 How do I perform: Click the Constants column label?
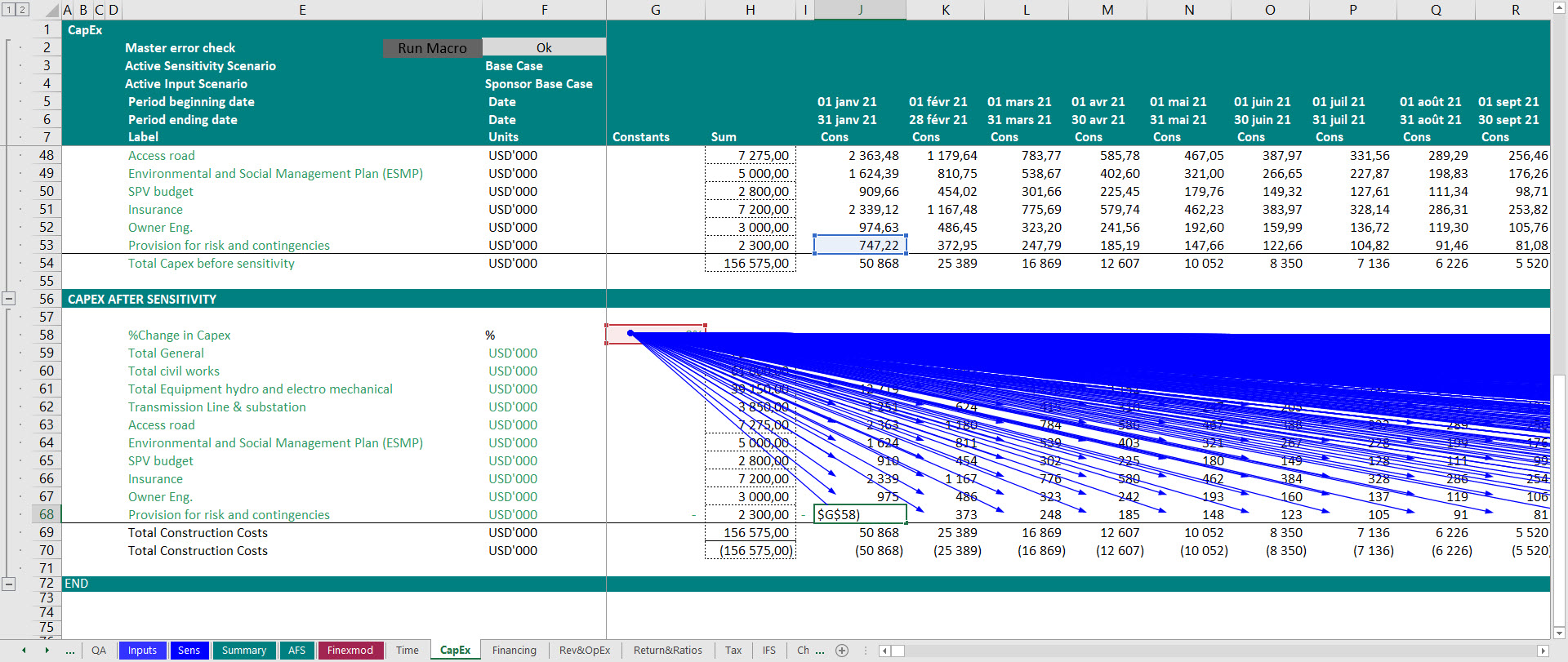pos(641,137)
